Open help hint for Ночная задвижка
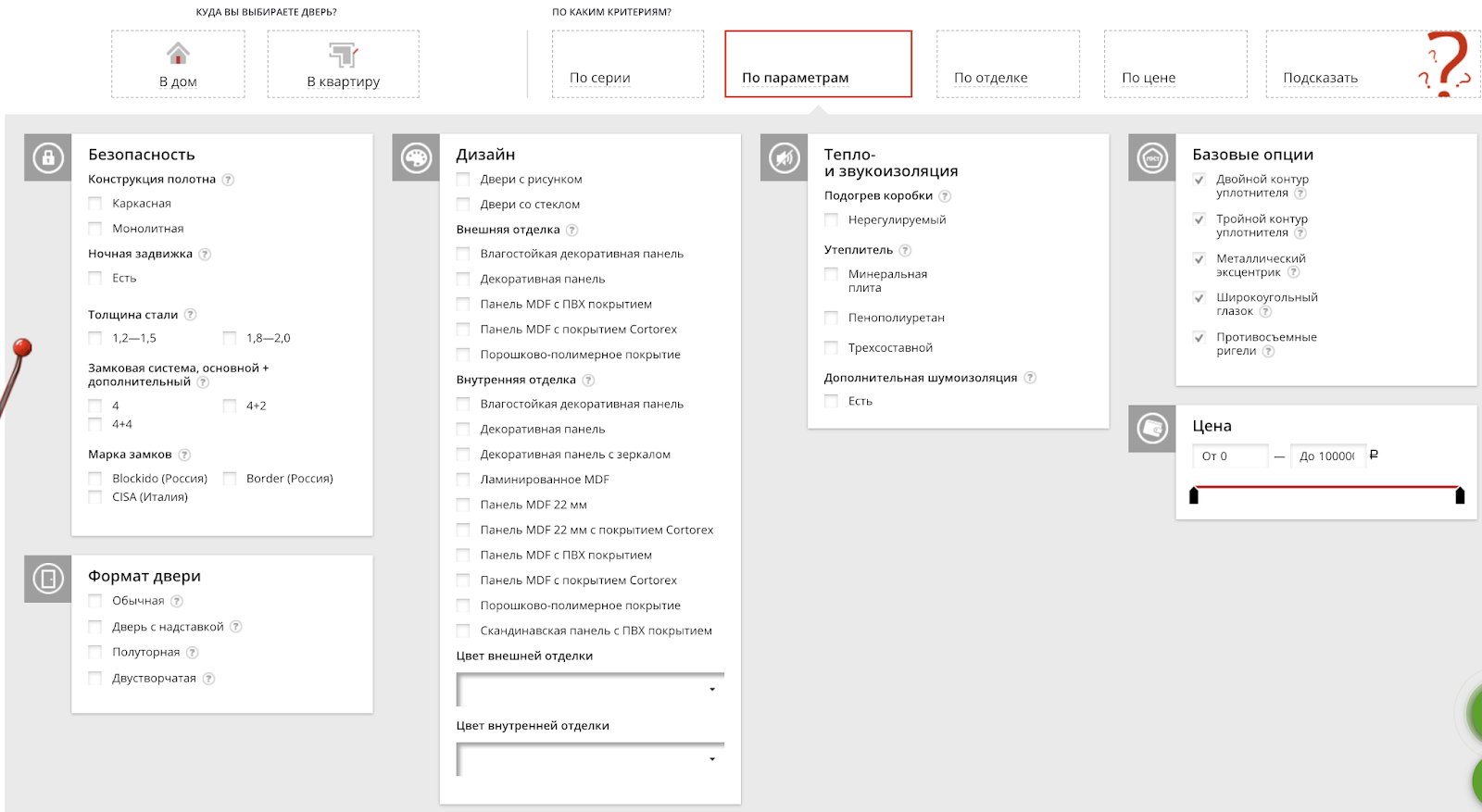Viewport: 1482px width, 812px height. point(205,255)
